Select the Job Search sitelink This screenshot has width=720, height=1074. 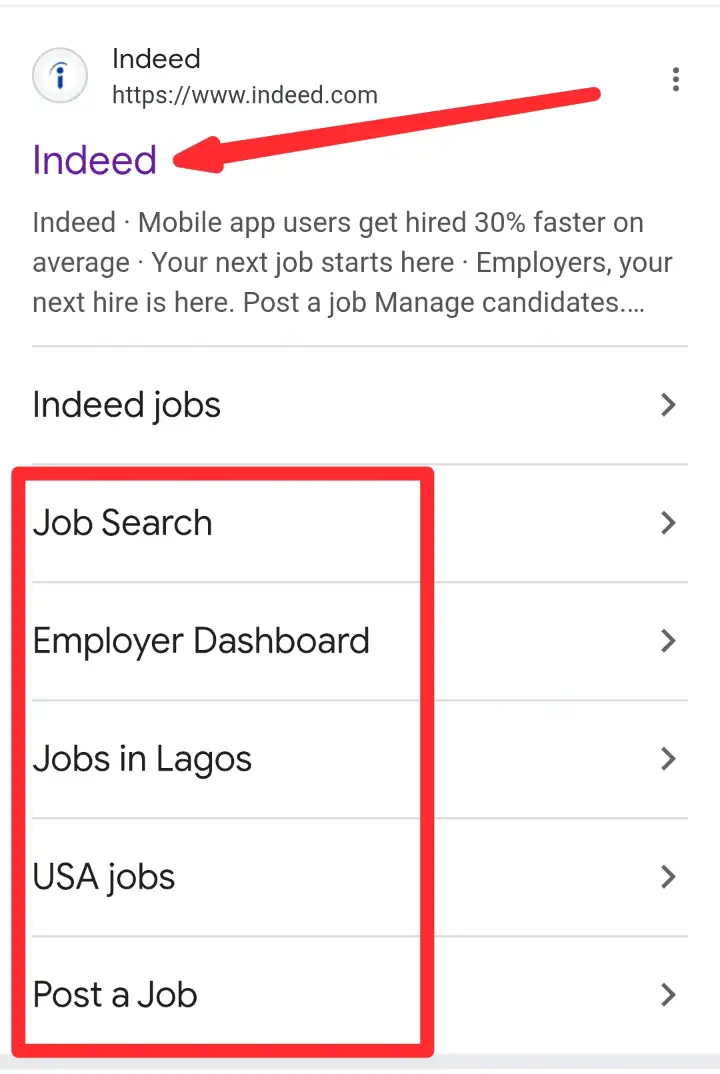click(123, 523)
